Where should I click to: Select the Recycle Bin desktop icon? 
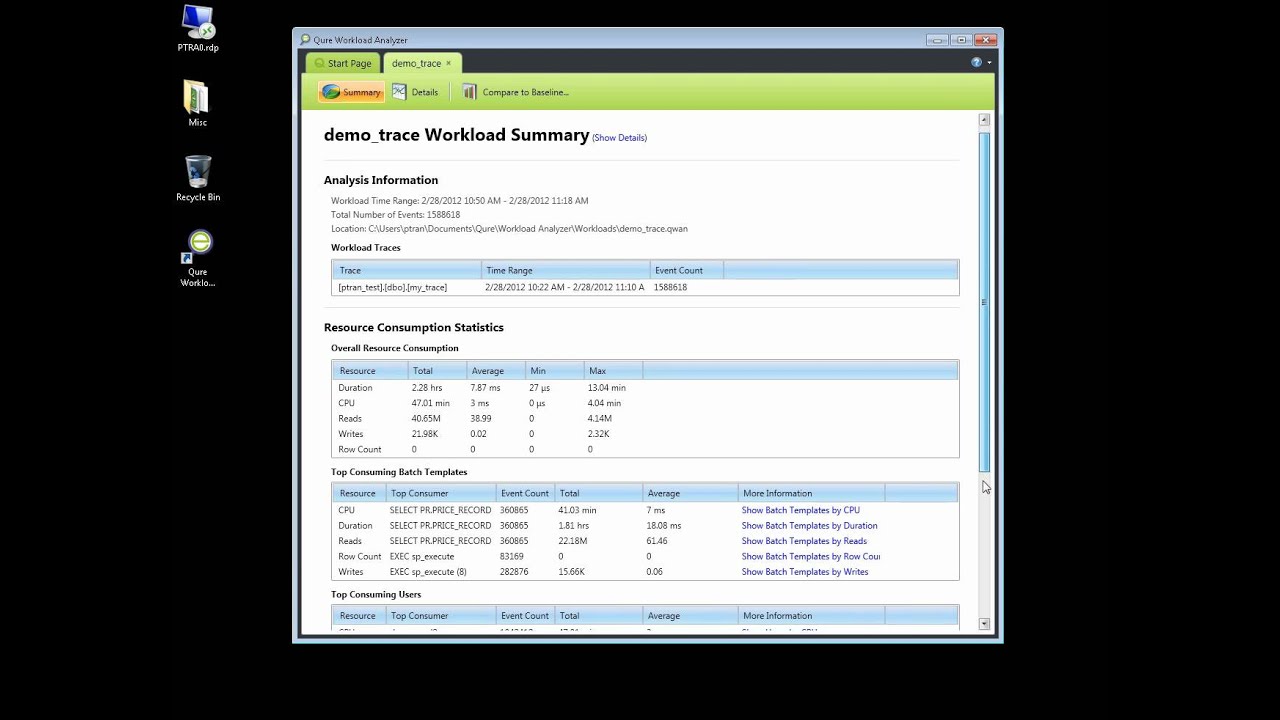[198, 179]
